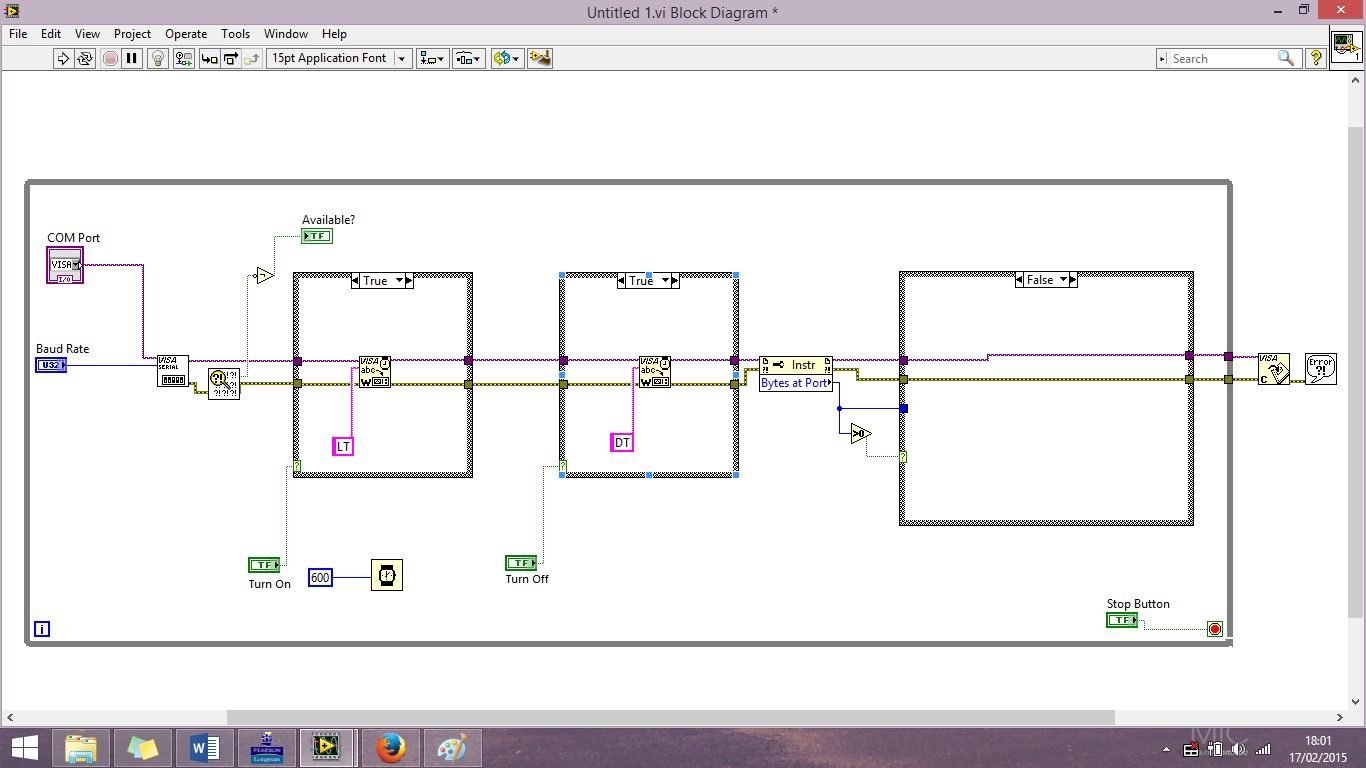This screenshot has width=1366, height=768.
Task: Click the Retain Wire Values icon
Action: 183,58
